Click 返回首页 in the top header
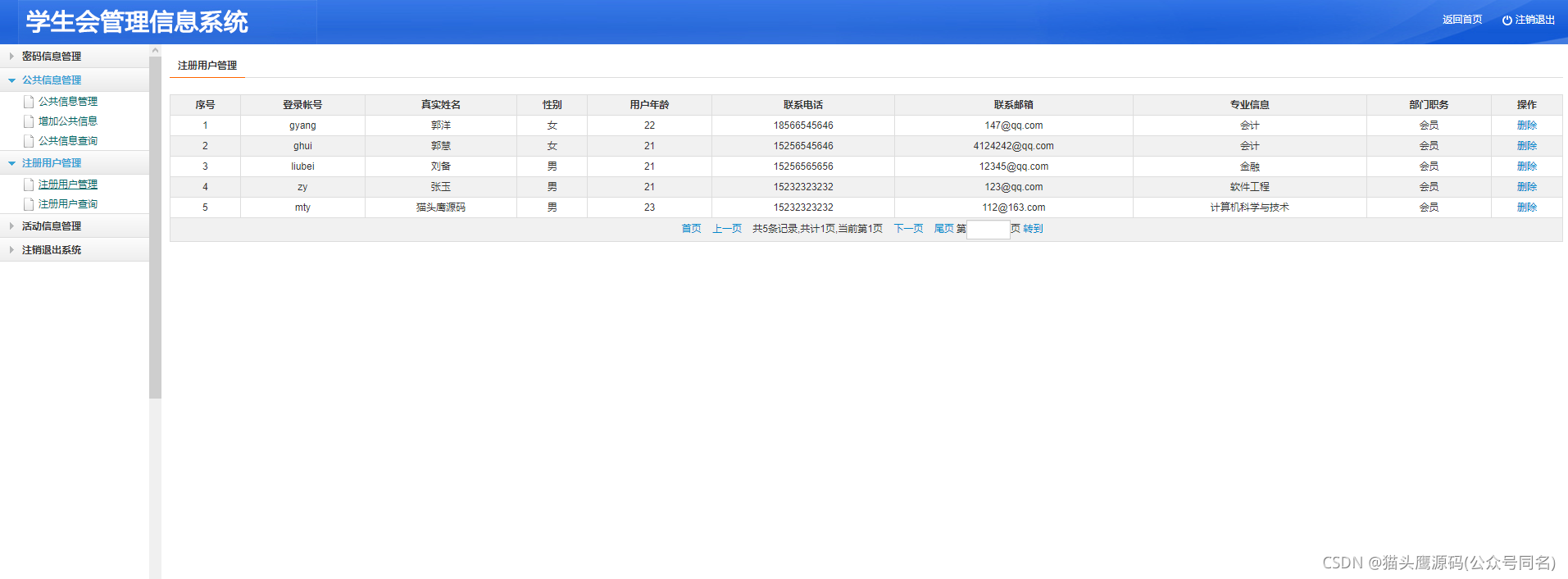Viewport: 1568px width, 579px height. [1462, 20]
